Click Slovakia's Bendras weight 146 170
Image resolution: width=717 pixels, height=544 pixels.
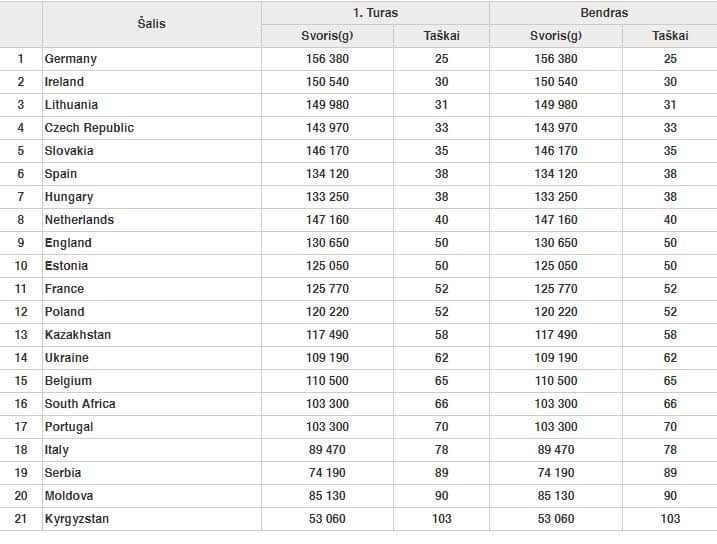[x=556, y=151]
